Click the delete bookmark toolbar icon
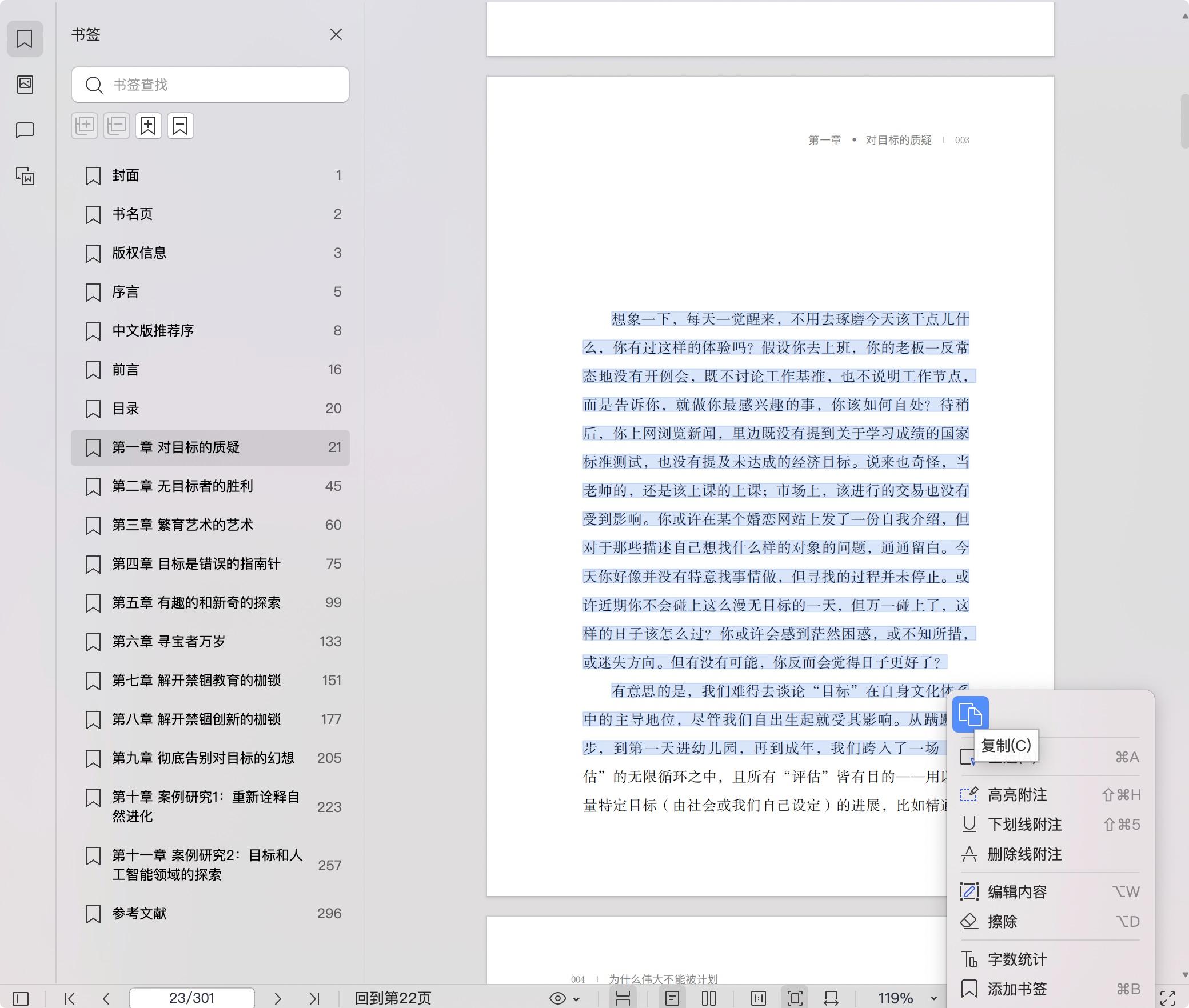1189x1008 pixels. [x=180, y=126]
